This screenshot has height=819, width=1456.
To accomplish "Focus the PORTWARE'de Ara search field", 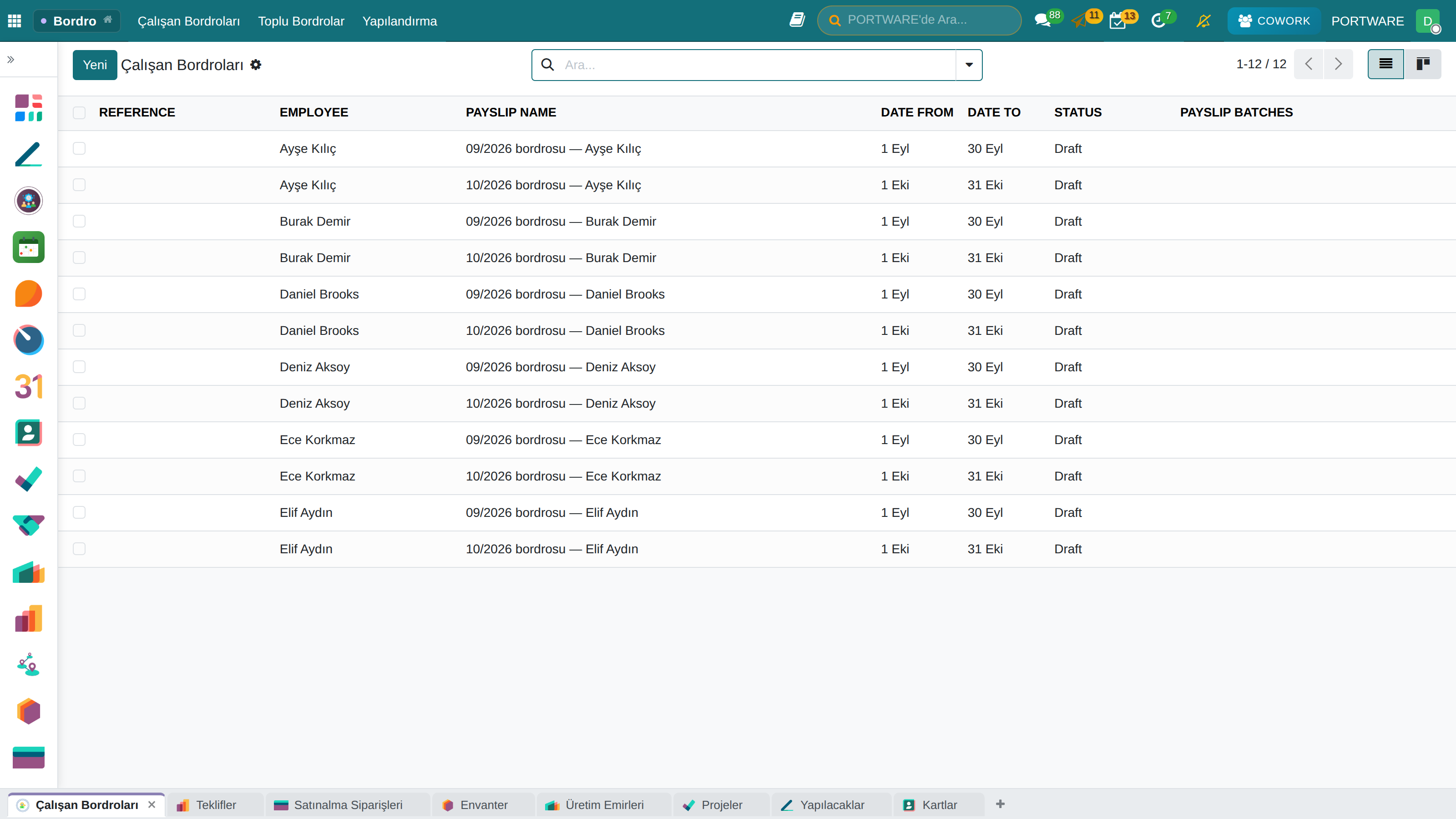I will (x=920, y=20).
